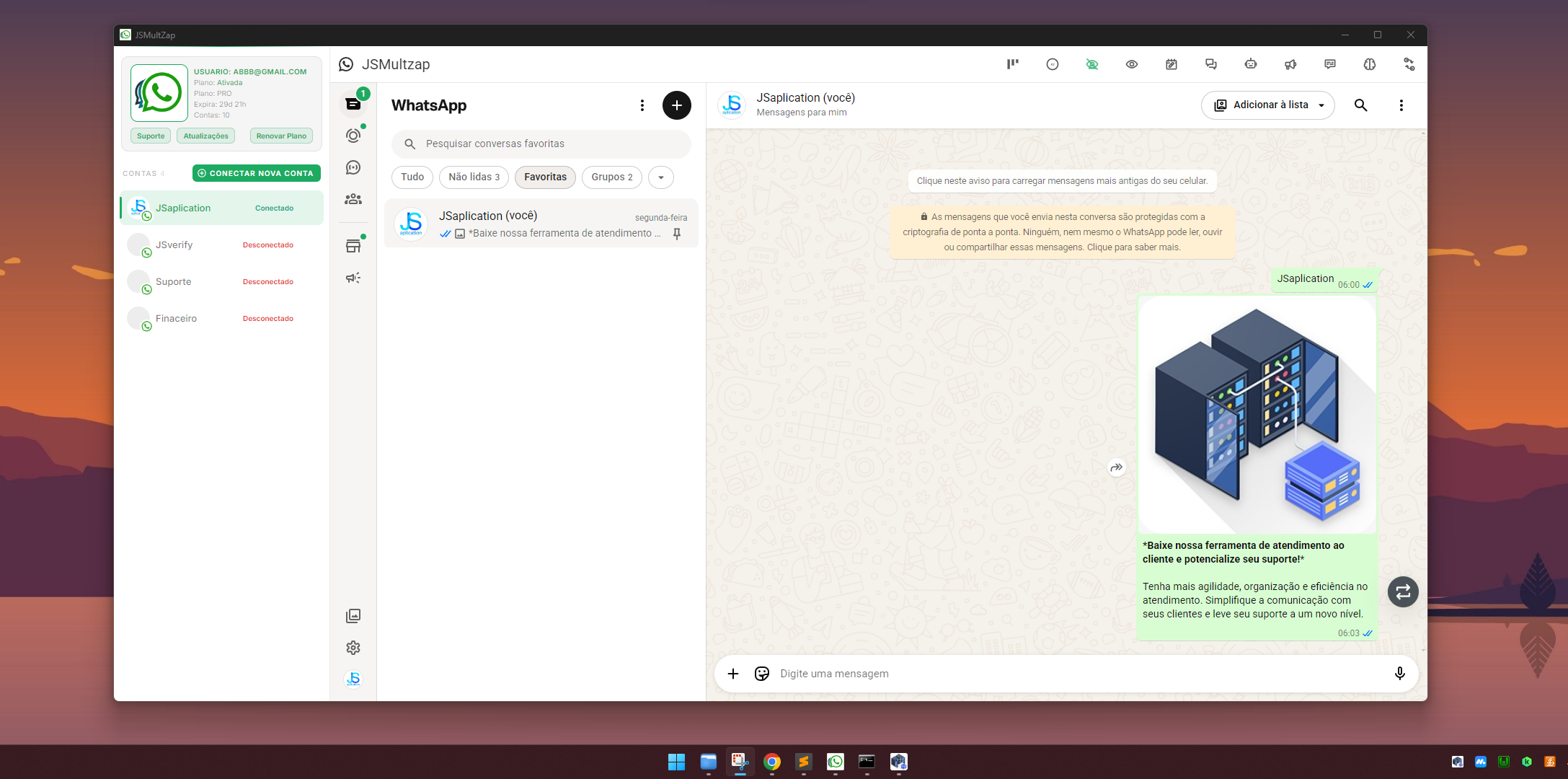1568x779 pixels.
Task: Open the emoji sticker picker icon
Action: 762,674
